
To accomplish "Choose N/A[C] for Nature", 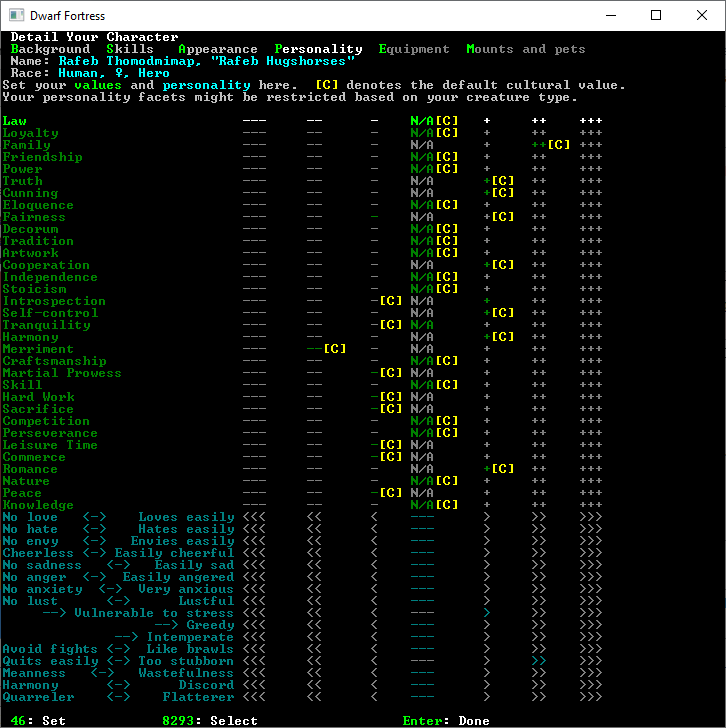I will tap(434, 481).
